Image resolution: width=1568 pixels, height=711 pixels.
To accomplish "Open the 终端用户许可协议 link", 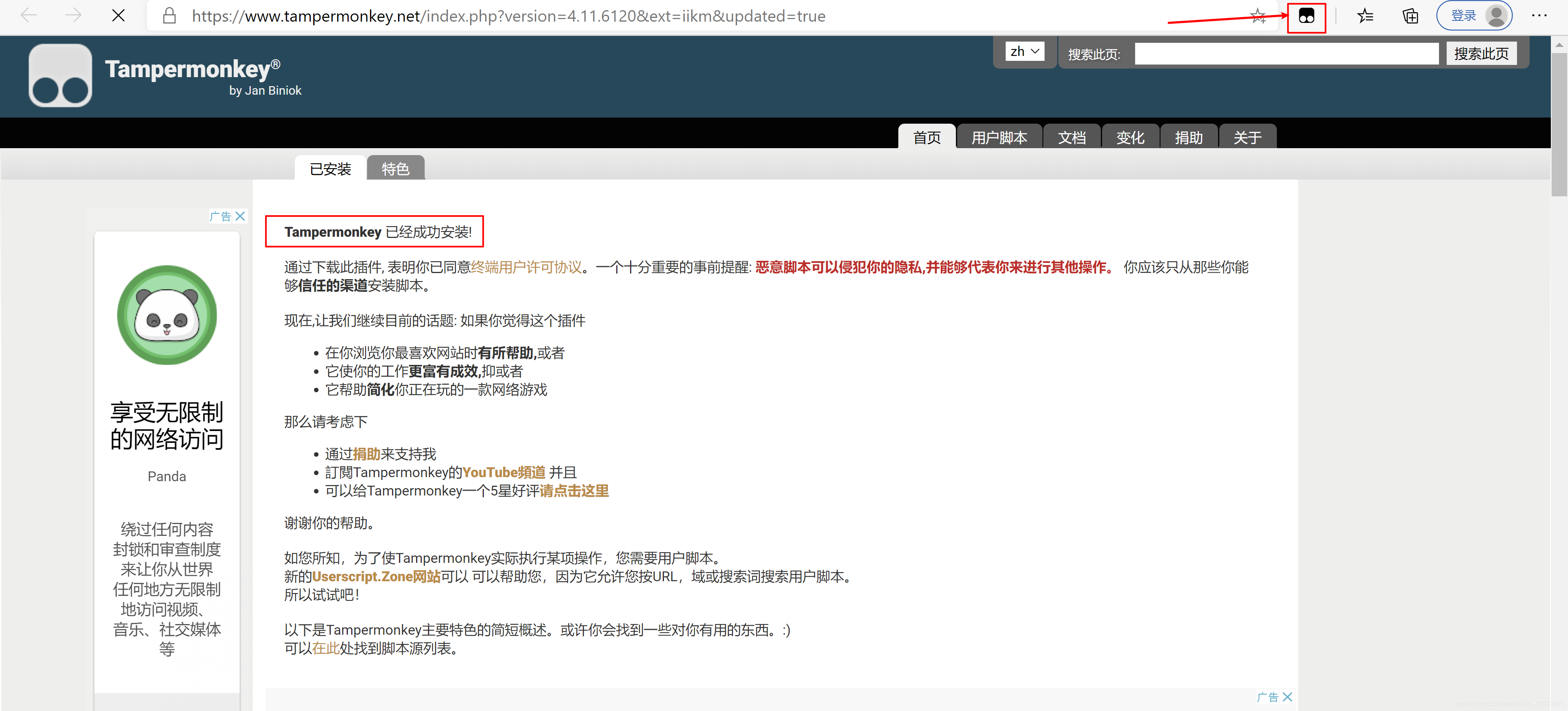I will pos(526,267).
